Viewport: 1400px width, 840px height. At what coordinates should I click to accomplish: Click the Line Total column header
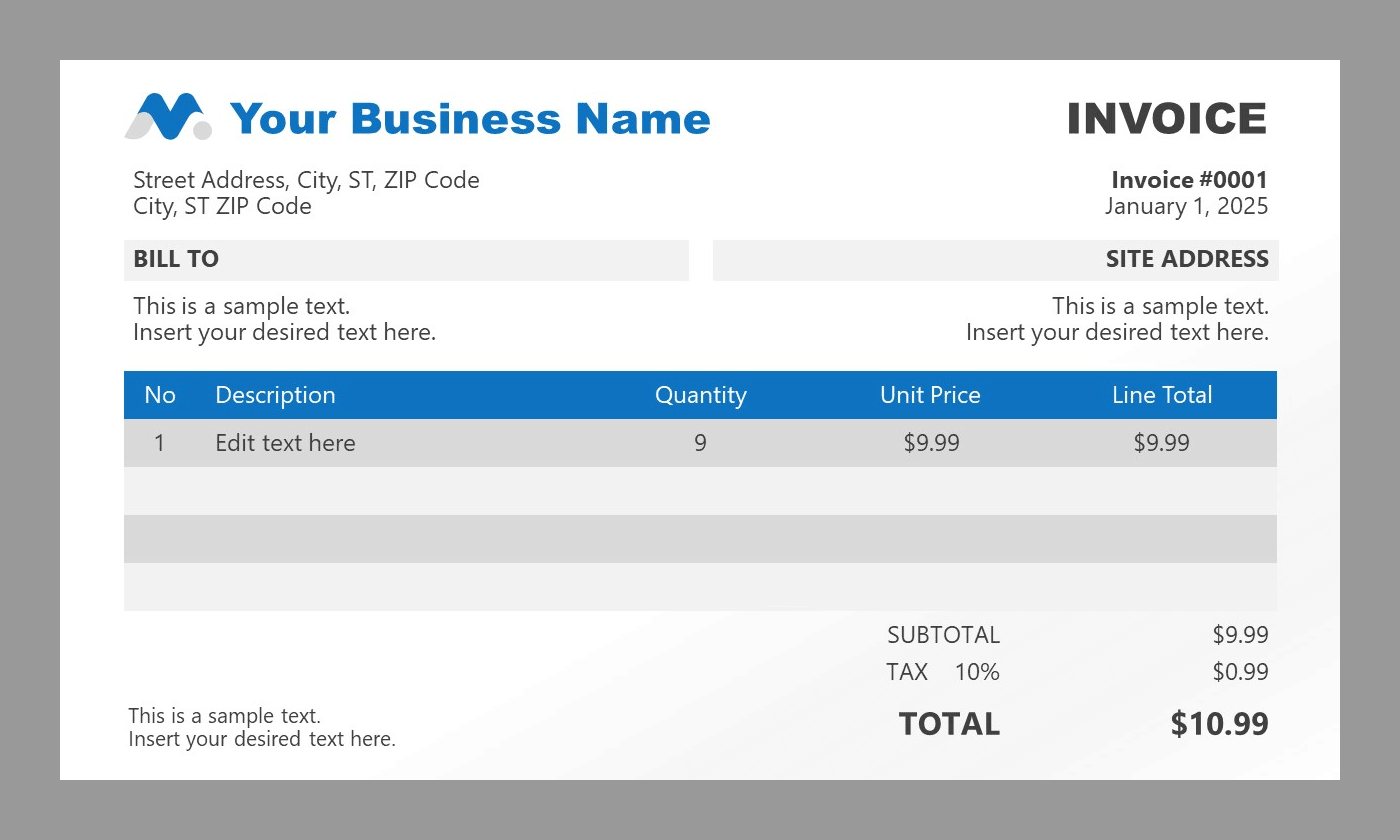click(1162, 395)
